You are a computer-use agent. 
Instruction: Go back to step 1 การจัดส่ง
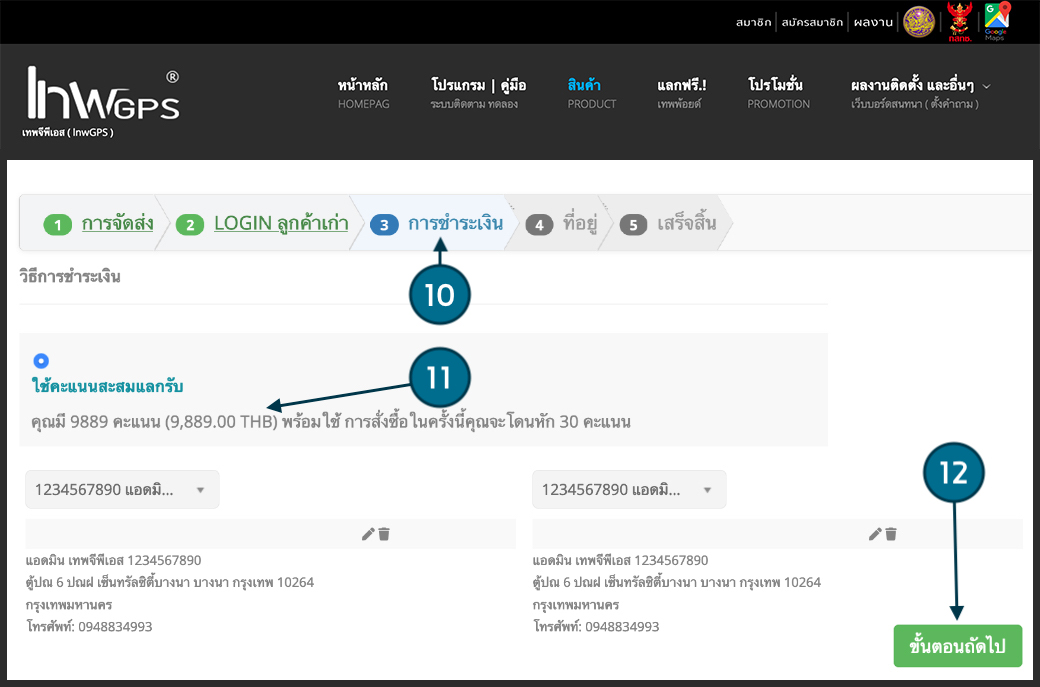(x=116, y=223)
